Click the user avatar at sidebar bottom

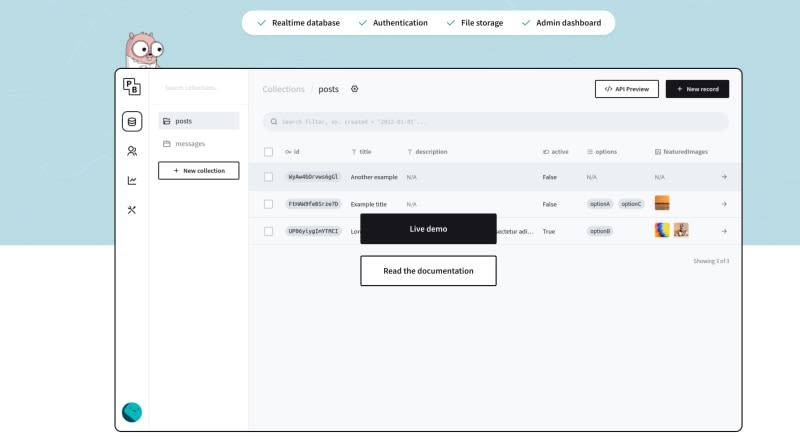coord(132,412)
